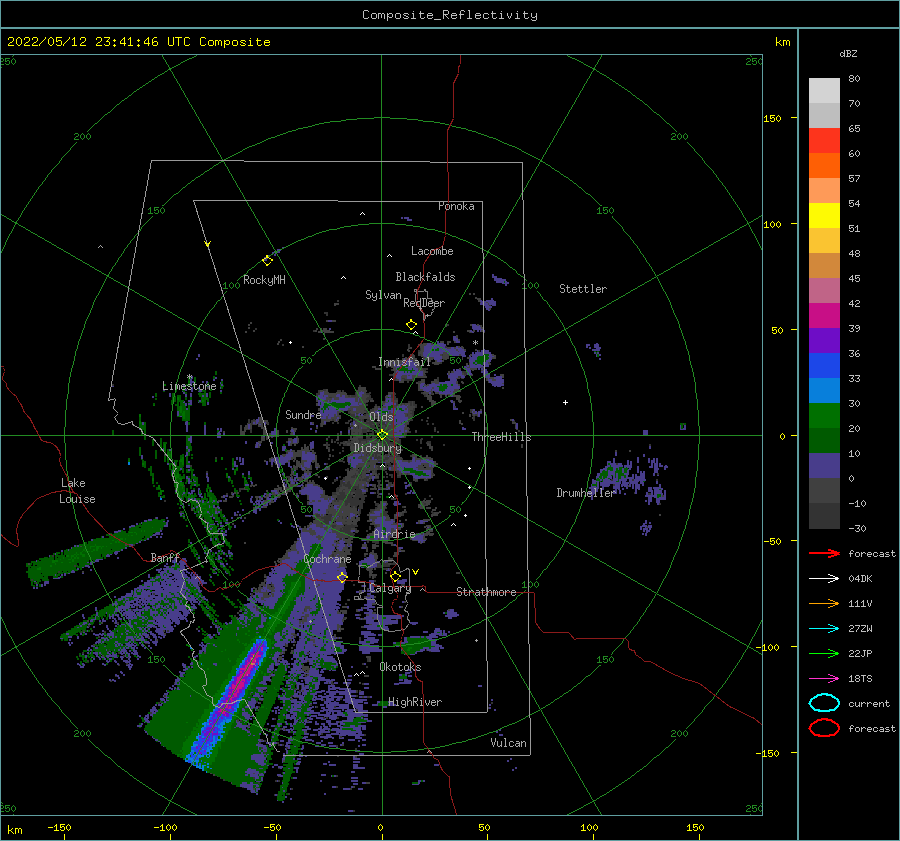Select the orange 111V arrow symbol

[824, 603]
